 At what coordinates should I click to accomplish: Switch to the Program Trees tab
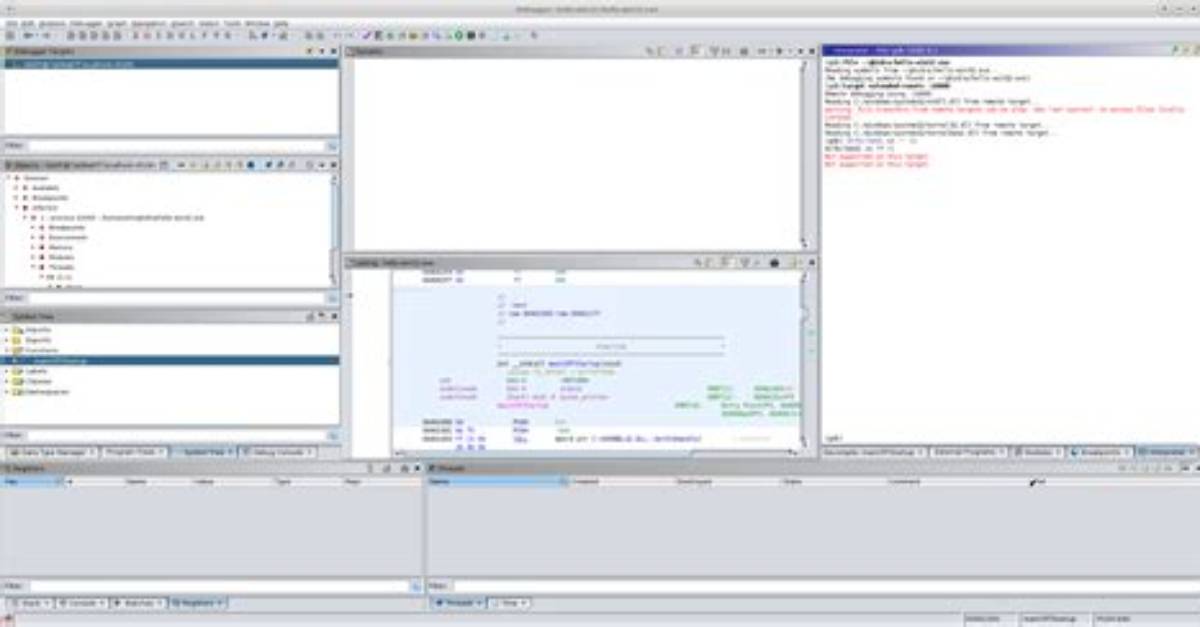133,452
